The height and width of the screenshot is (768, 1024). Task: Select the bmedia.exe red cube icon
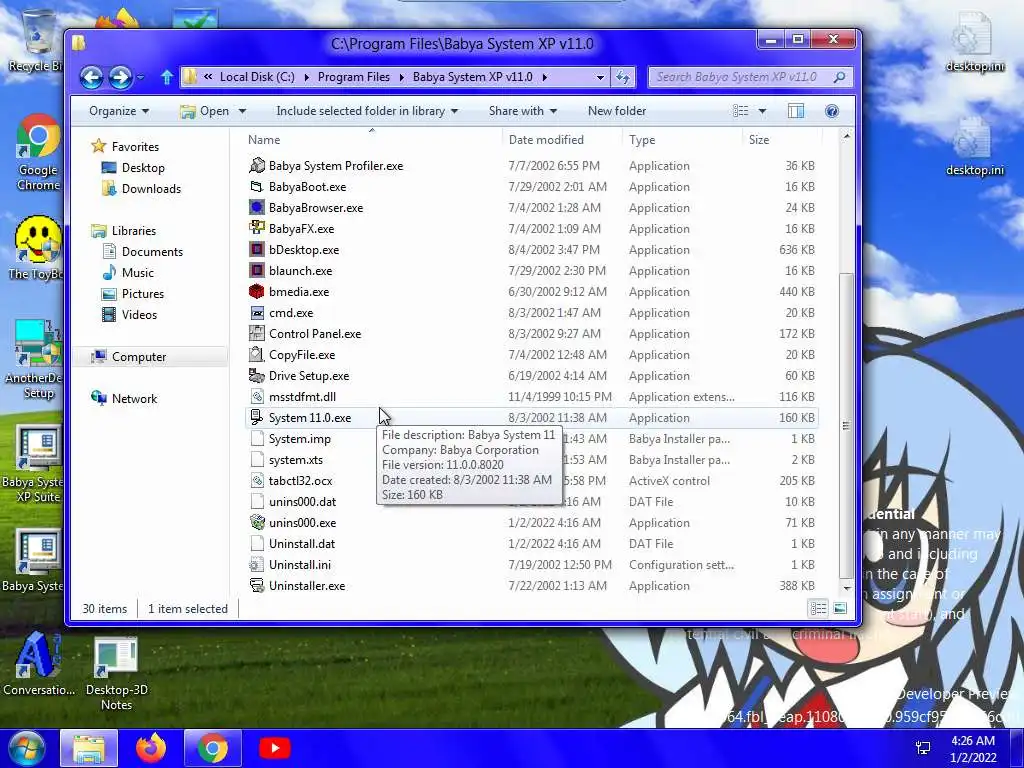(257, 292)
